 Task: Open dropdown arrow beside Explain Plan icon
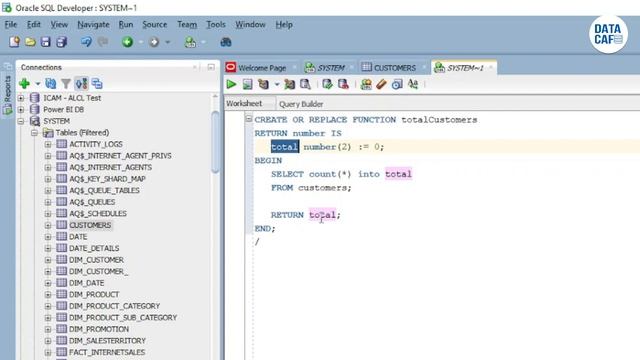[277, 84]
